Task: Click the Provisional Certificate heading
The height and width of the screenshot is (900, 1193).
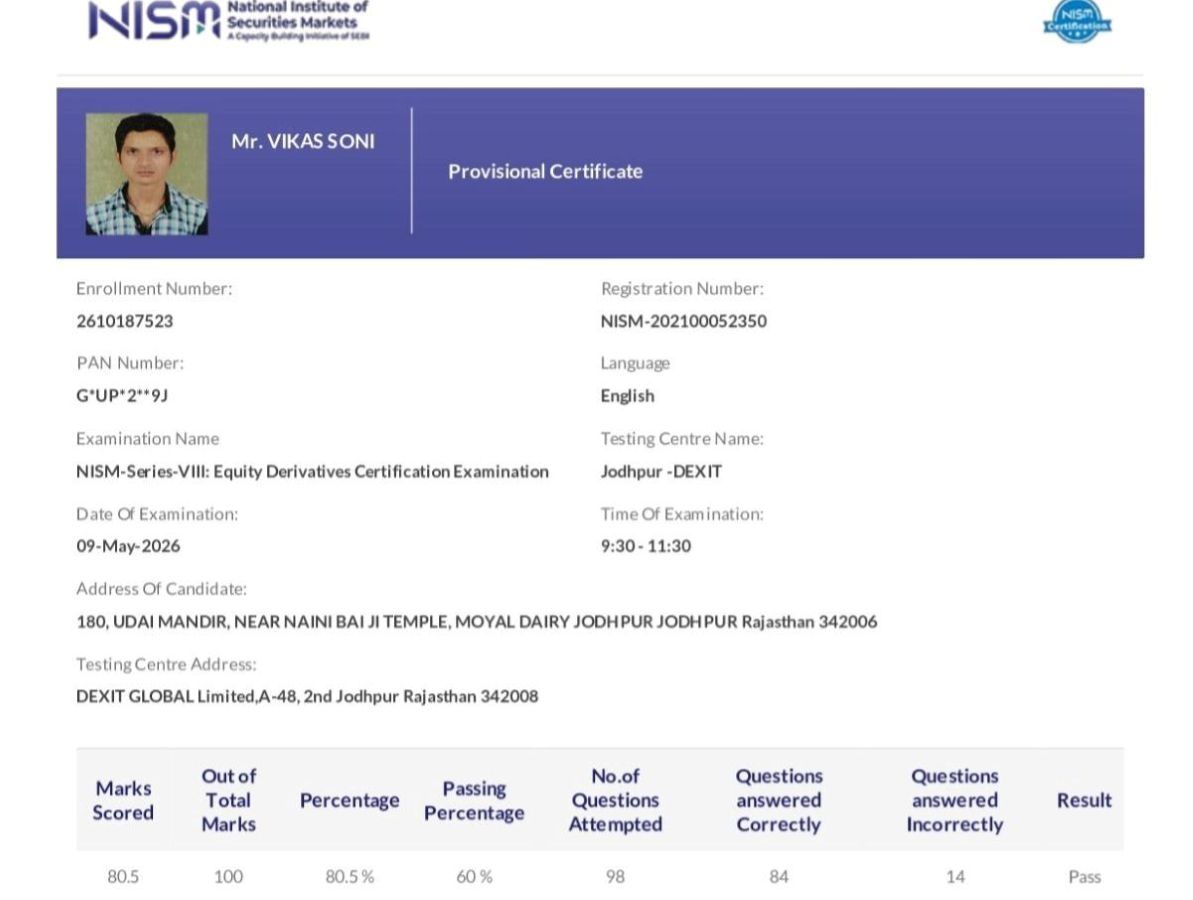Action: [545, 171]
